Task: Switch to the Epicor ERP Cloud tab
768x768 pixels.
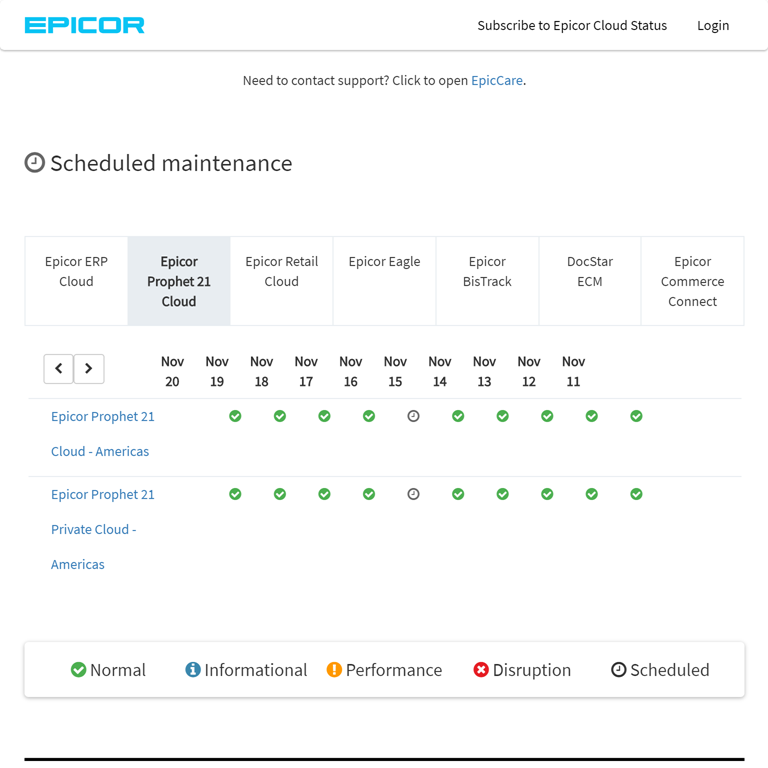Action: [x=76, y=272]
